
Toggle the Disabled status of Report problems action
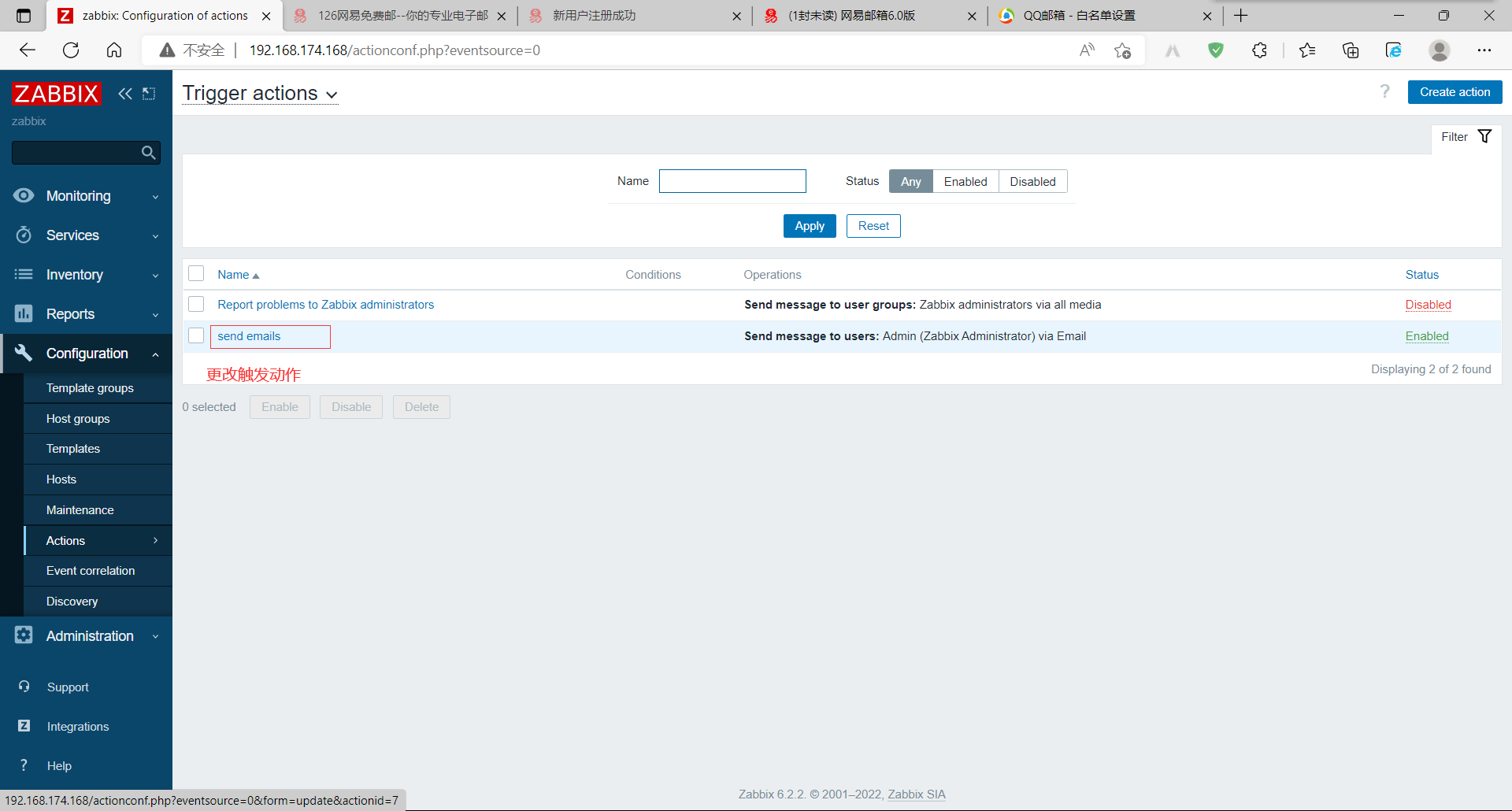pos(1428,305)
